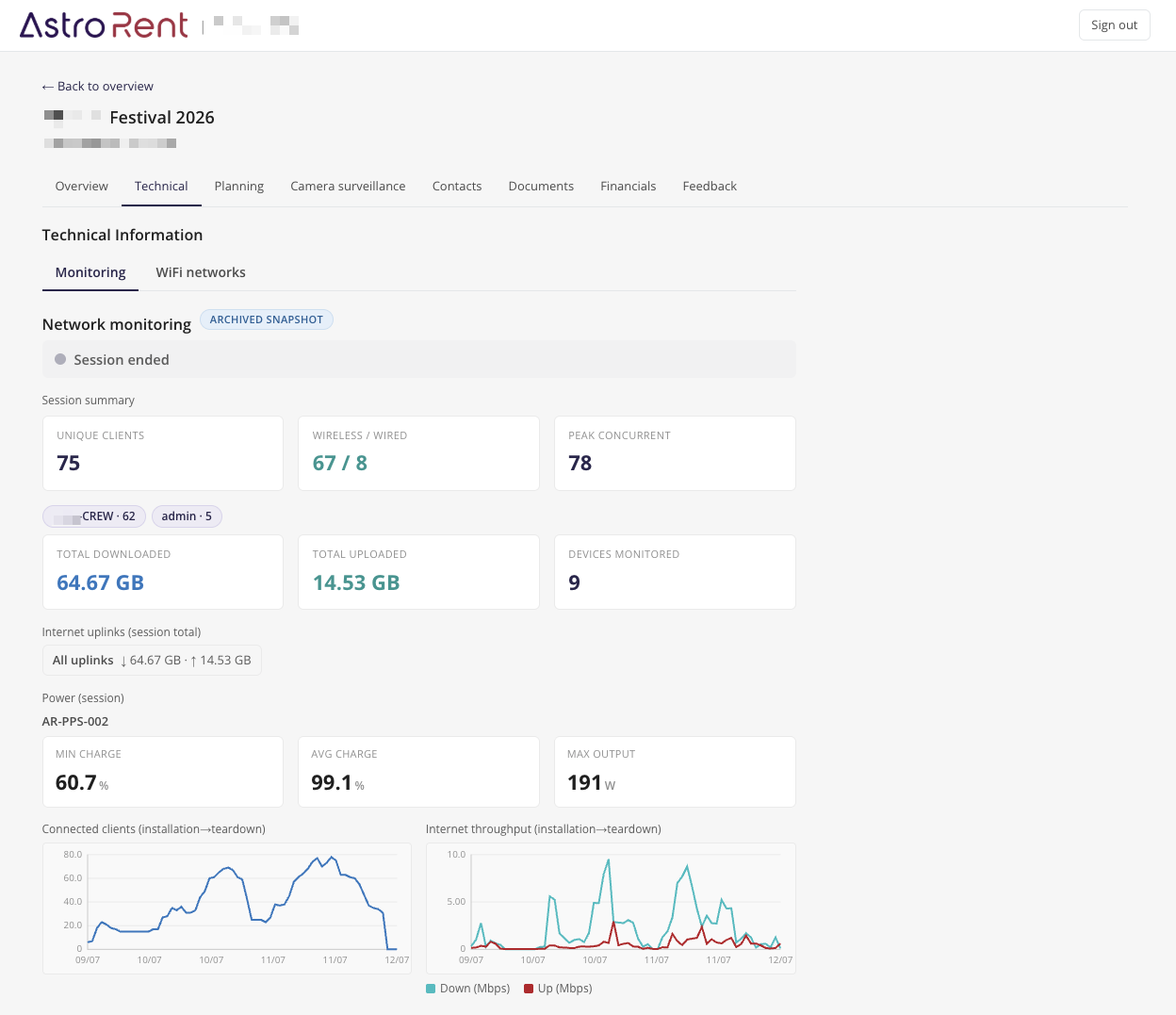Open the Feedback tab
The height and width of the screenshot is (1015, 1176).
pyautogui.click(x=710, y=187)
